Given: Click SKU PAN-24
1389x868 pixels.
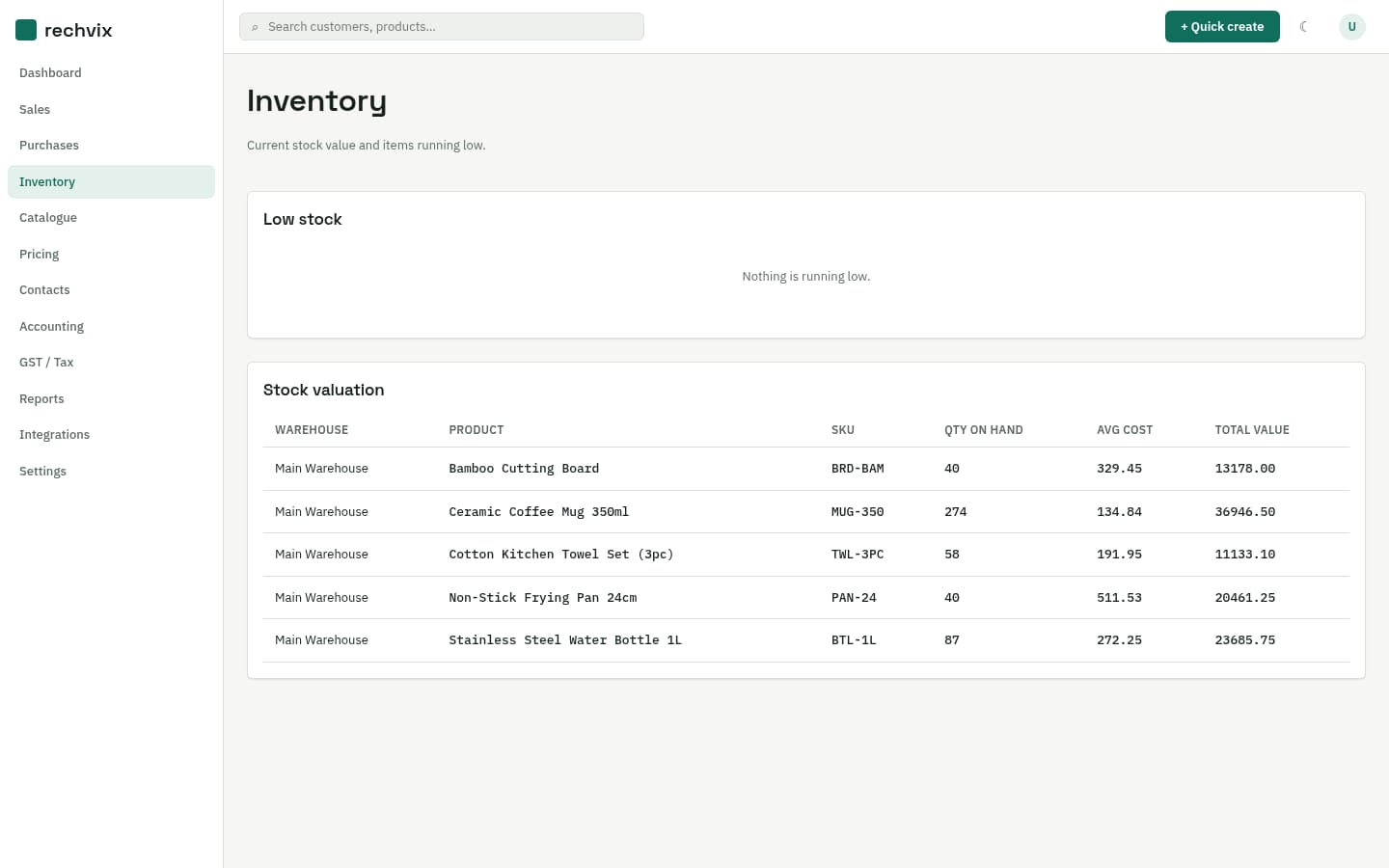Looking at the screenshot, I should tap(854, 598).
